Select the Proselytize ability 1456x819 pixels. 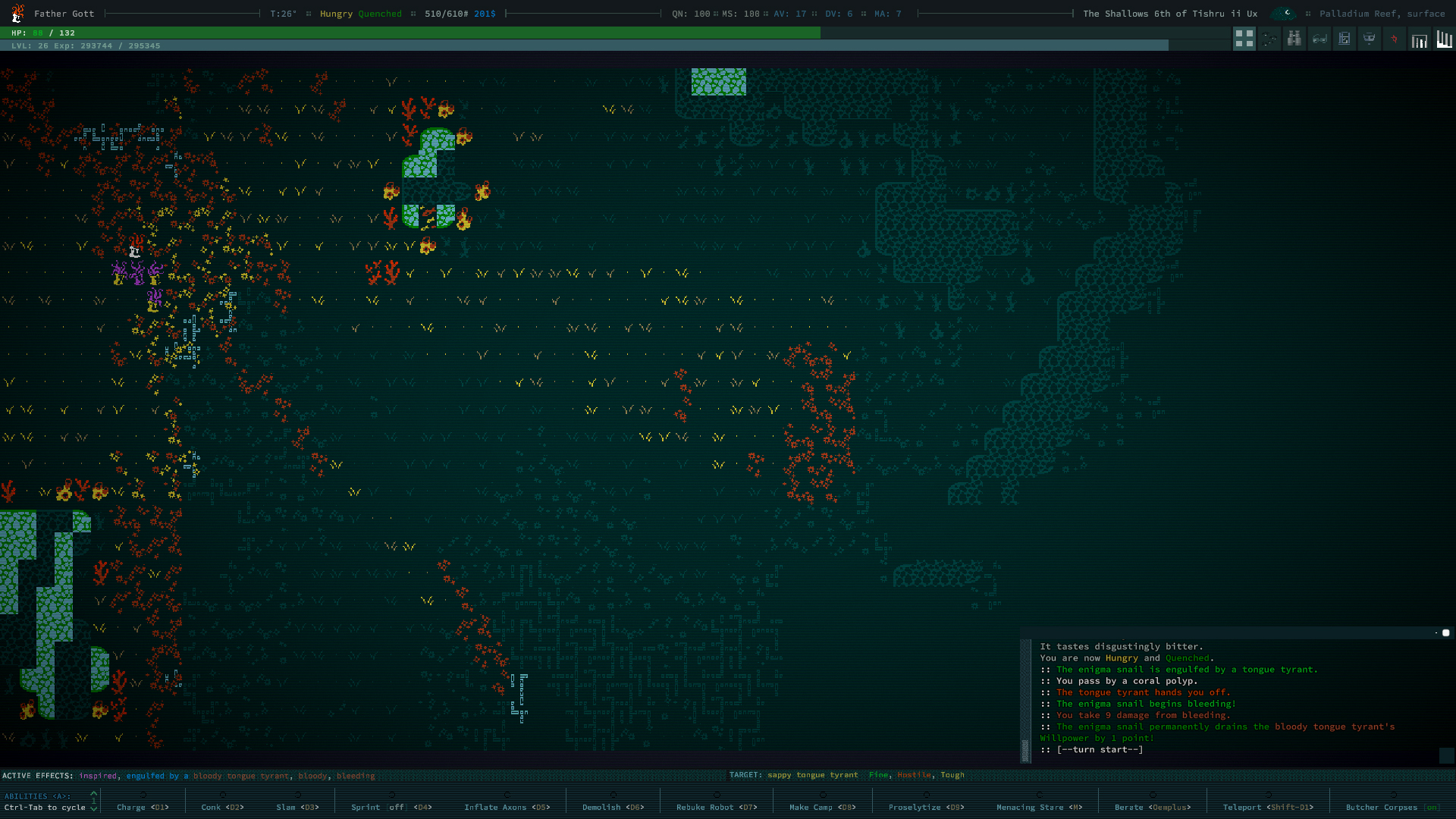click(x=926, y=807)
